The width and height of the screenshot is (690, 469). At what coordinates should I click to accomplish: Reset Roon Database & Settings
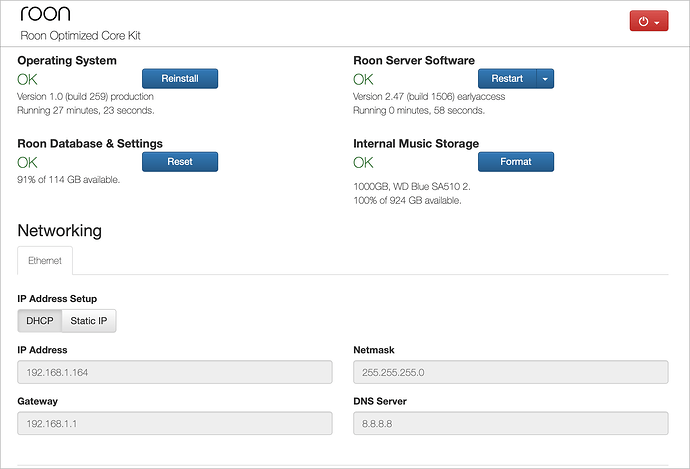(180, 161)
